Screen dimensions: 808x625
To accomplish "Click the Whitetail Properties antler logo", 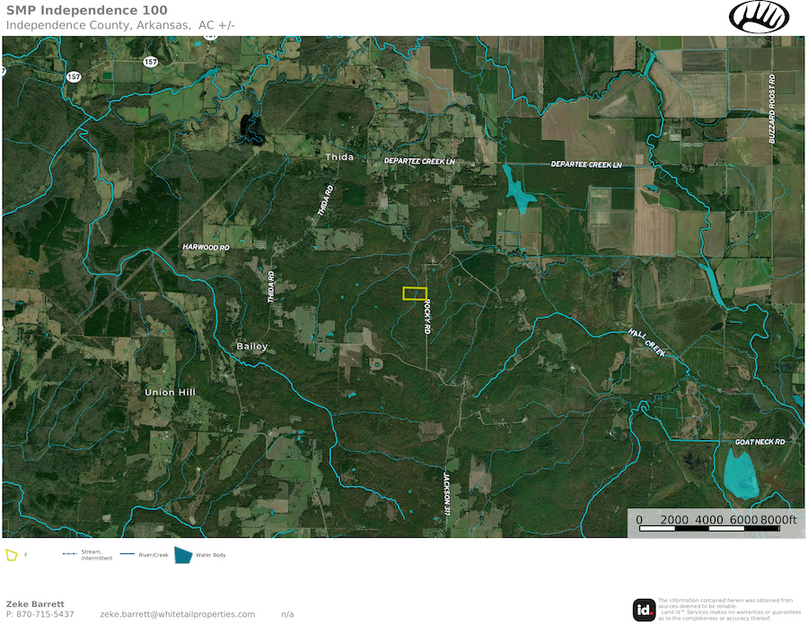I will pos(758,17).
